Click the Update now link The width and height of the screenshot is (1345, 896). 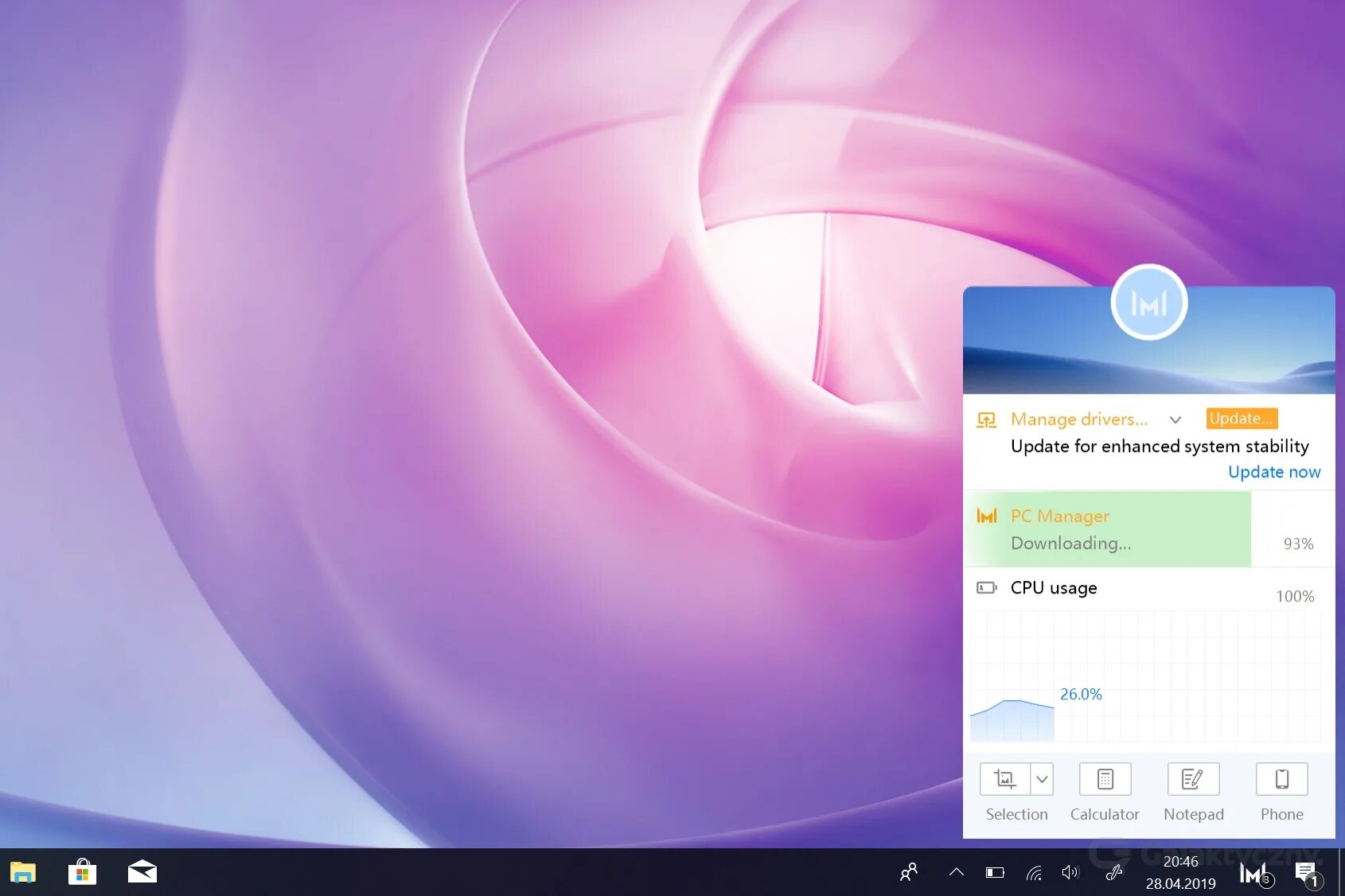pyautogui.click(x=1274, y=472)
